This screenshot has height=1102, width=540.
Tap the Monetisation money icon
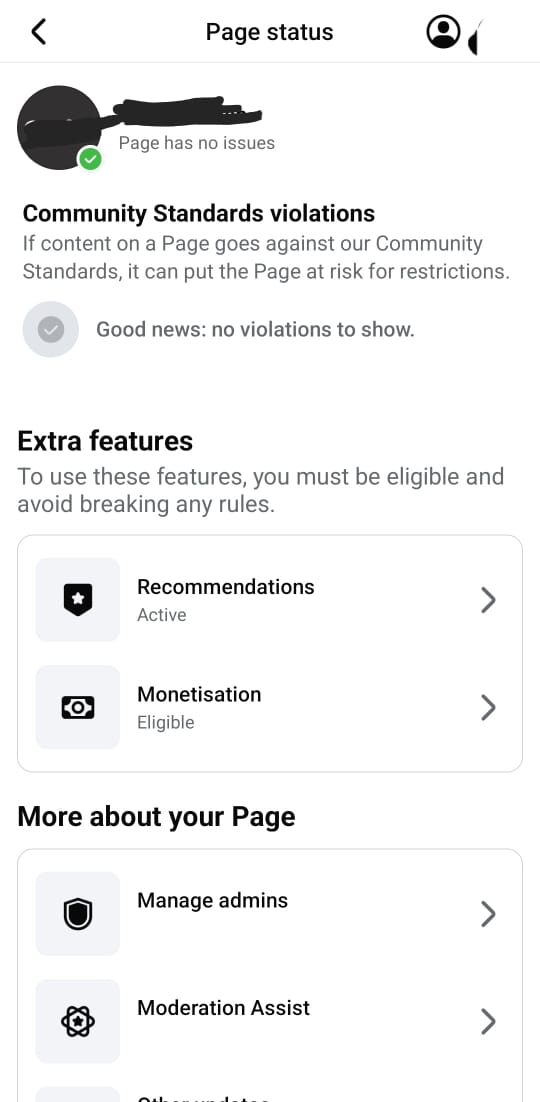click(x=77, y=708)
